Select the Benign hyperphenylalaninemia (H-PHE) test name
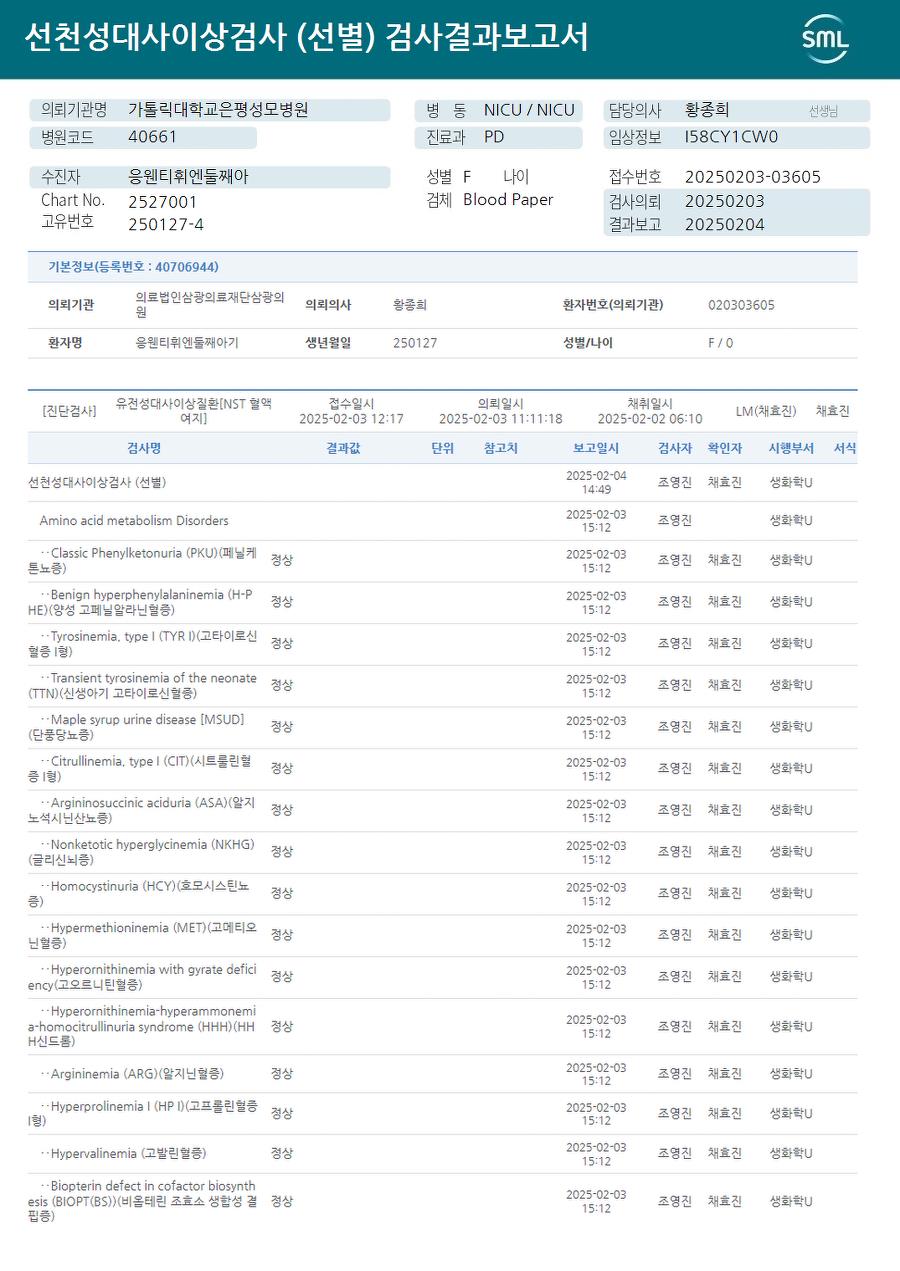The height and width of the screenshot is (1271, 900). click(140, 602)
